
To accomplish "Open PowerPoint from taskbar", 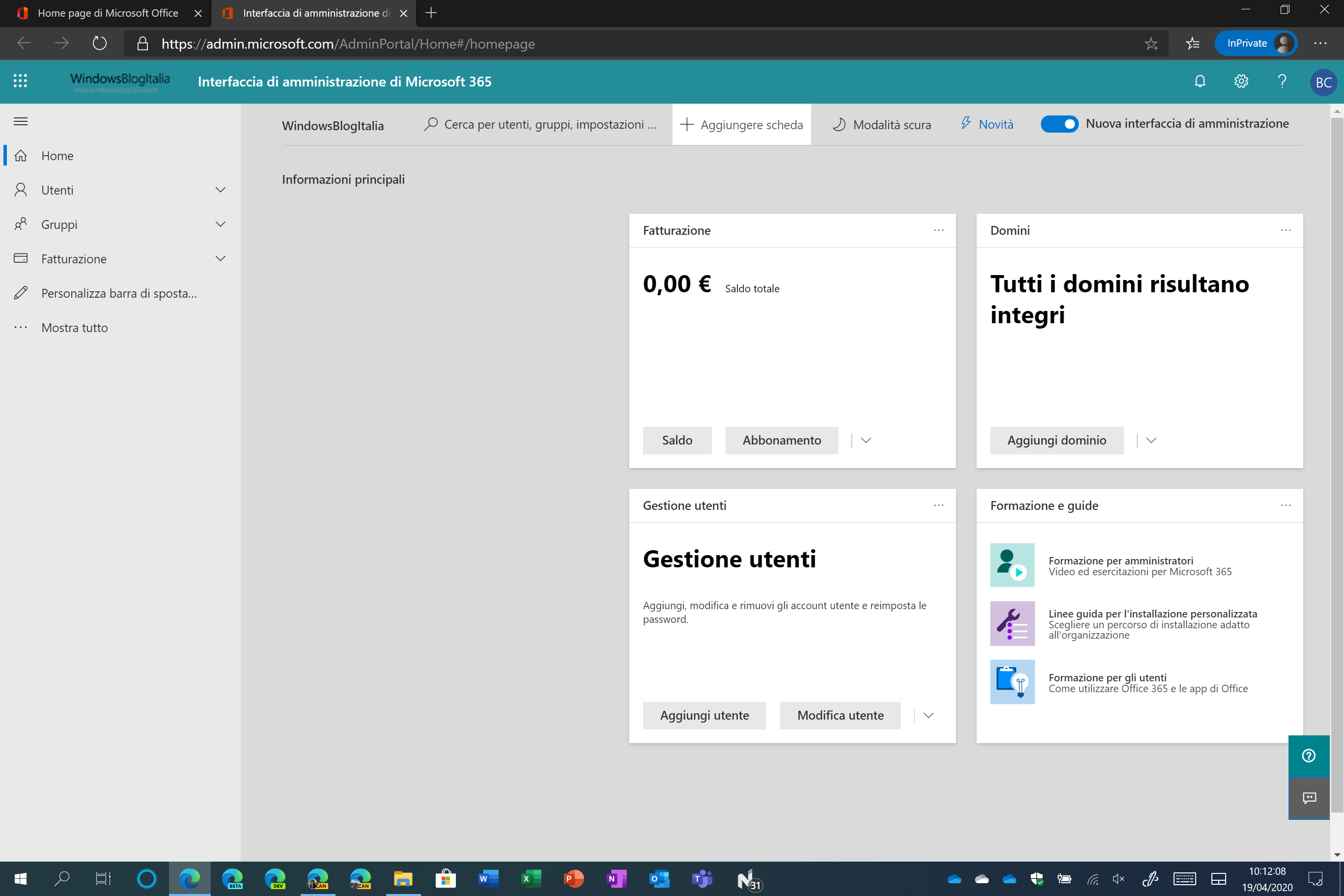I will coord(574,878).
